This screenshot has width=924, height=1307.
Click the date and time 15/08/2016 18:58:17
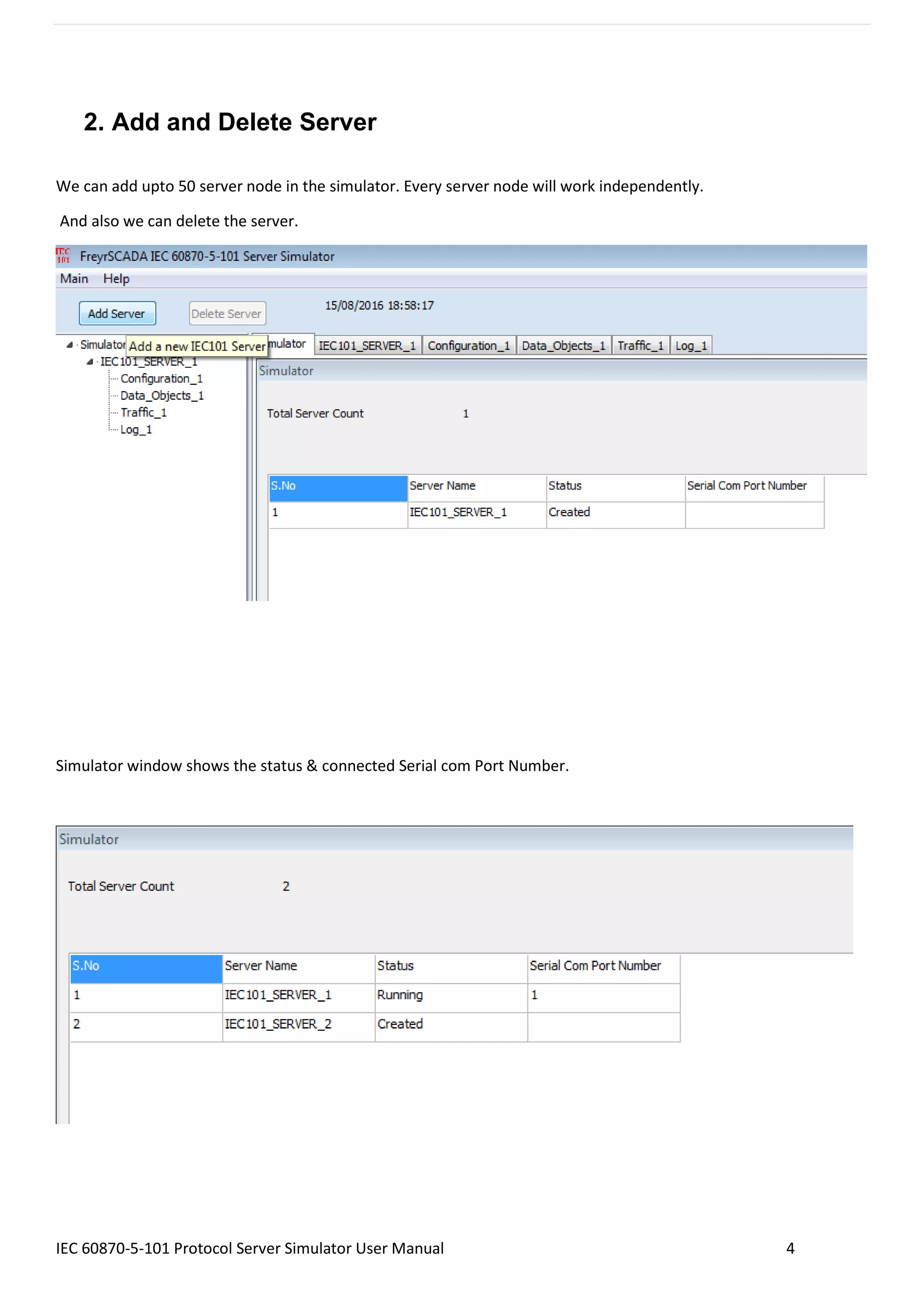coord(379,306)
